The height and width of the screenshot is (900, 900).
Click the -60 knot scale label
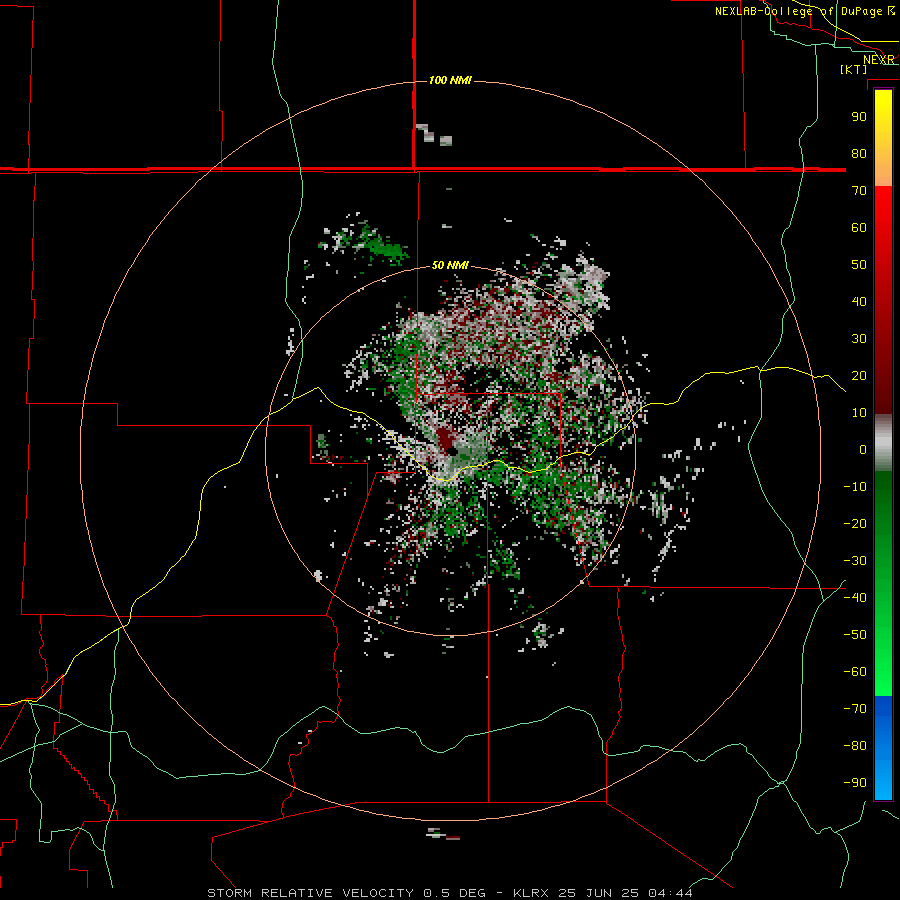click(855, 672)
